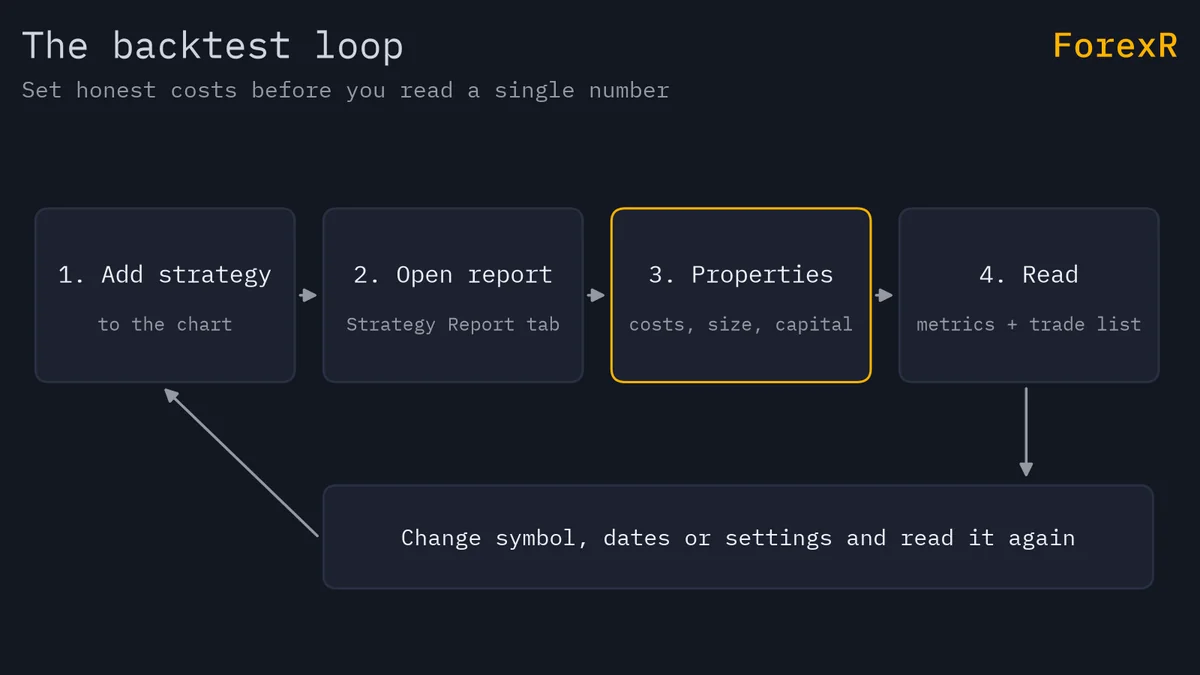Image resolution: width=1200 pixels, height=675 pixels.
Task: Click the 'Set honest costs' subtitle
Action: [x=345, y=90]
